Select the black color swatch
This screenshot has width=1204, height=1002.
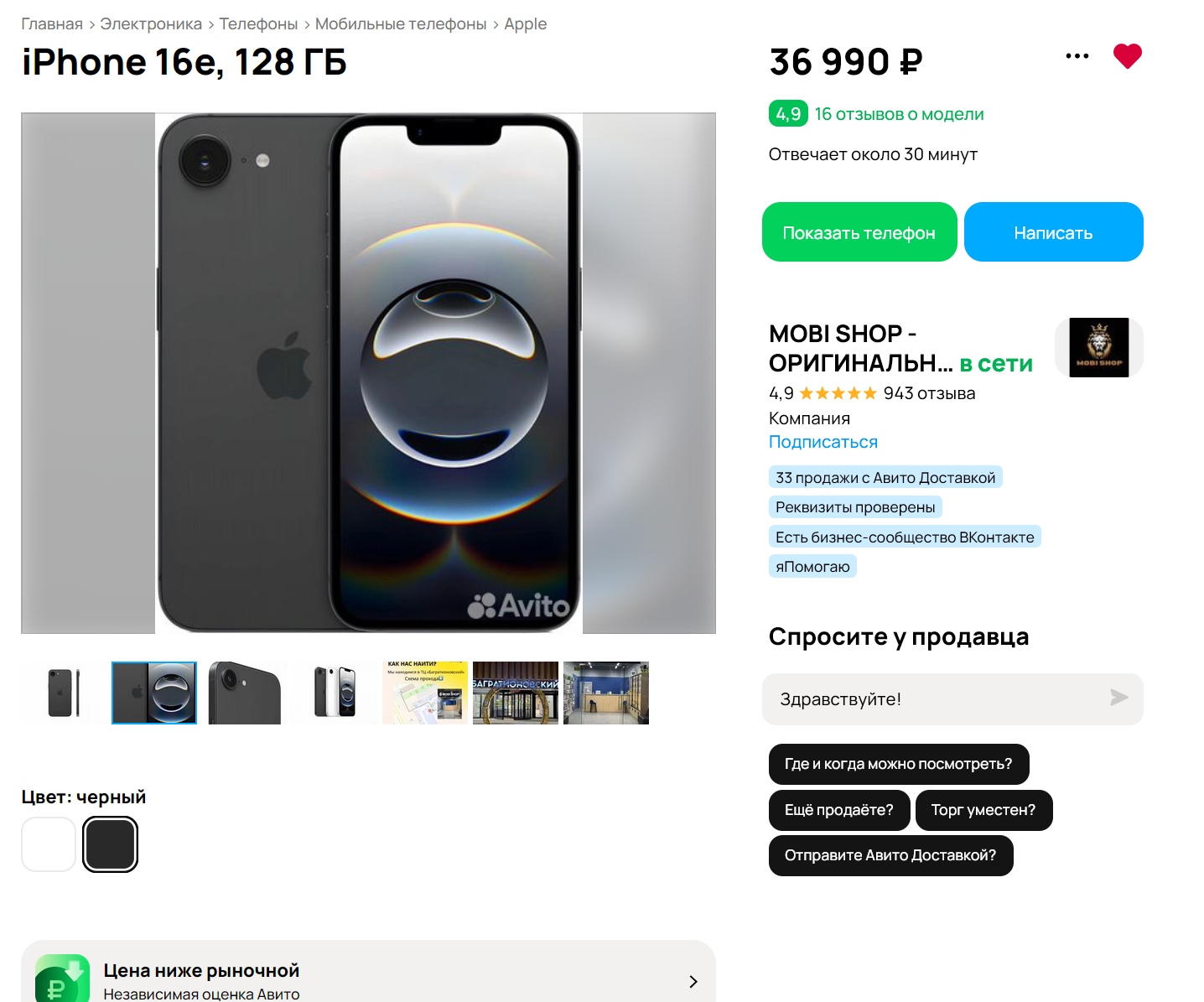point(111,844)
